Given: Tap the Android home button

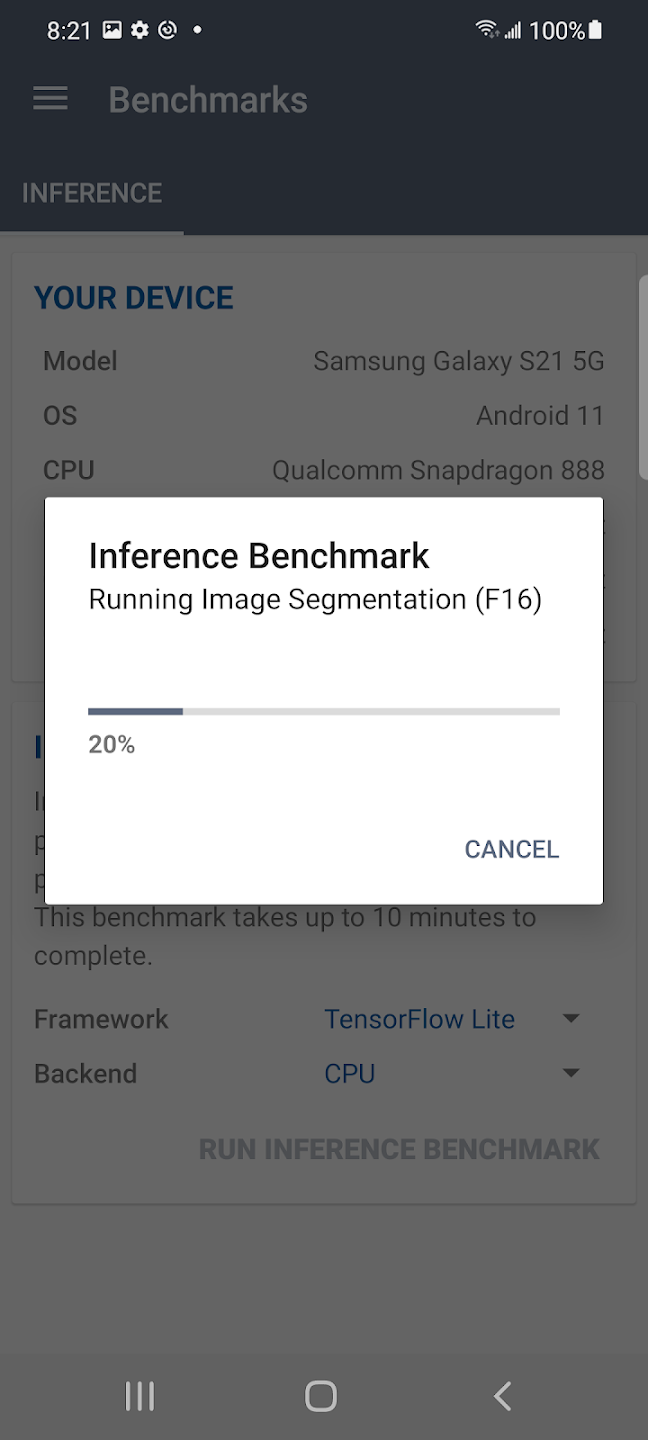Looking at the screenshot, I should pos(321,1396).
